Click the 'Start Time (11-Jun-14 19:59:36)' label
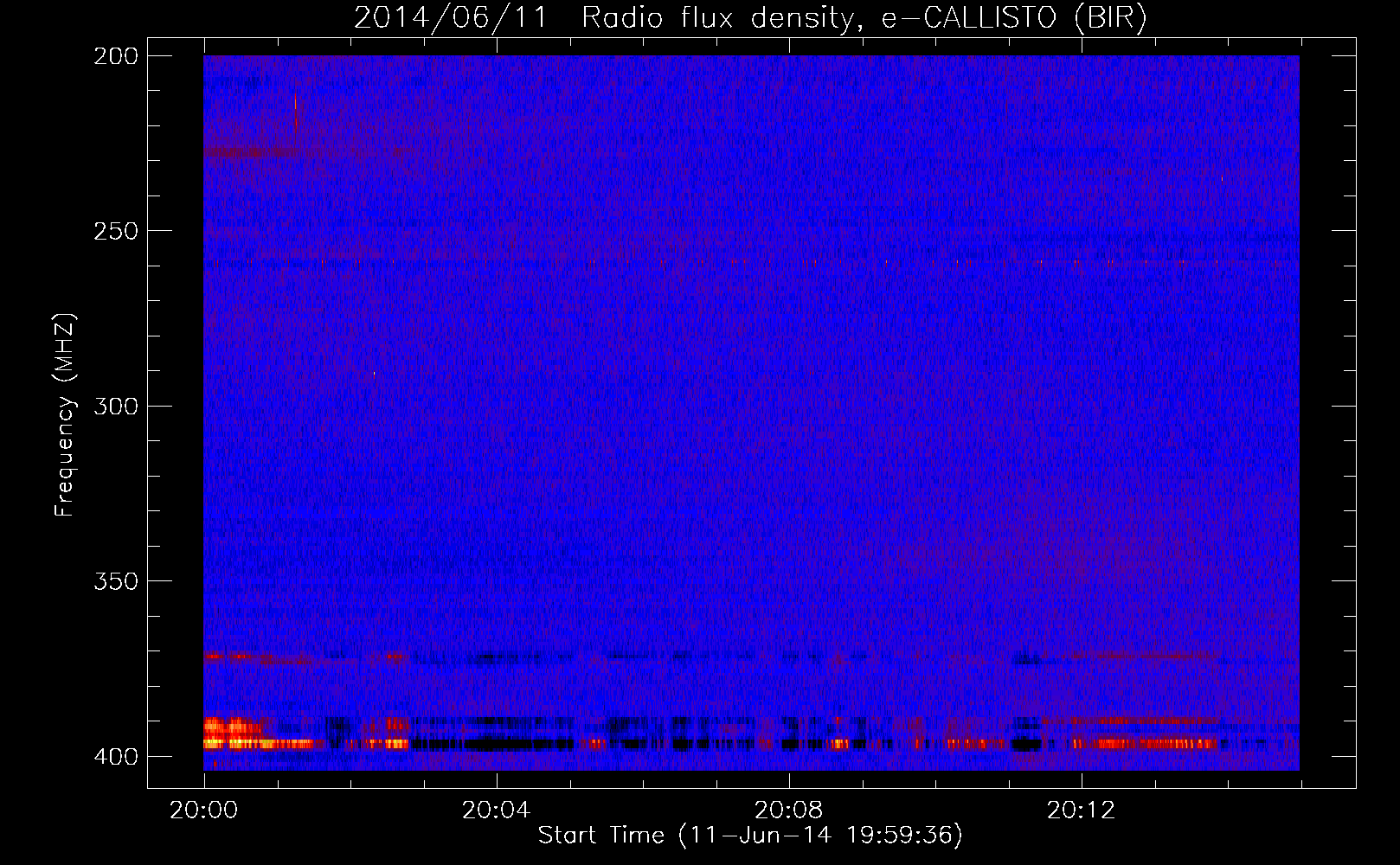The height and width of the screenshot is (865, 1400). pos(750,836)
